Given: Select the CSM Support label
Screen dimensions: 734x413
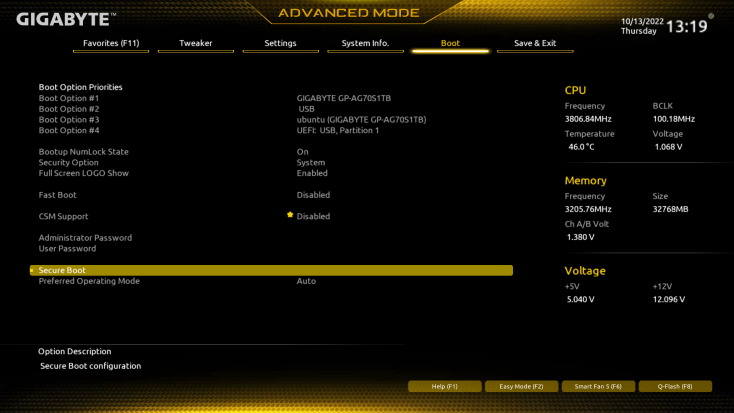Looking at the screenshot, I should 63,216.
